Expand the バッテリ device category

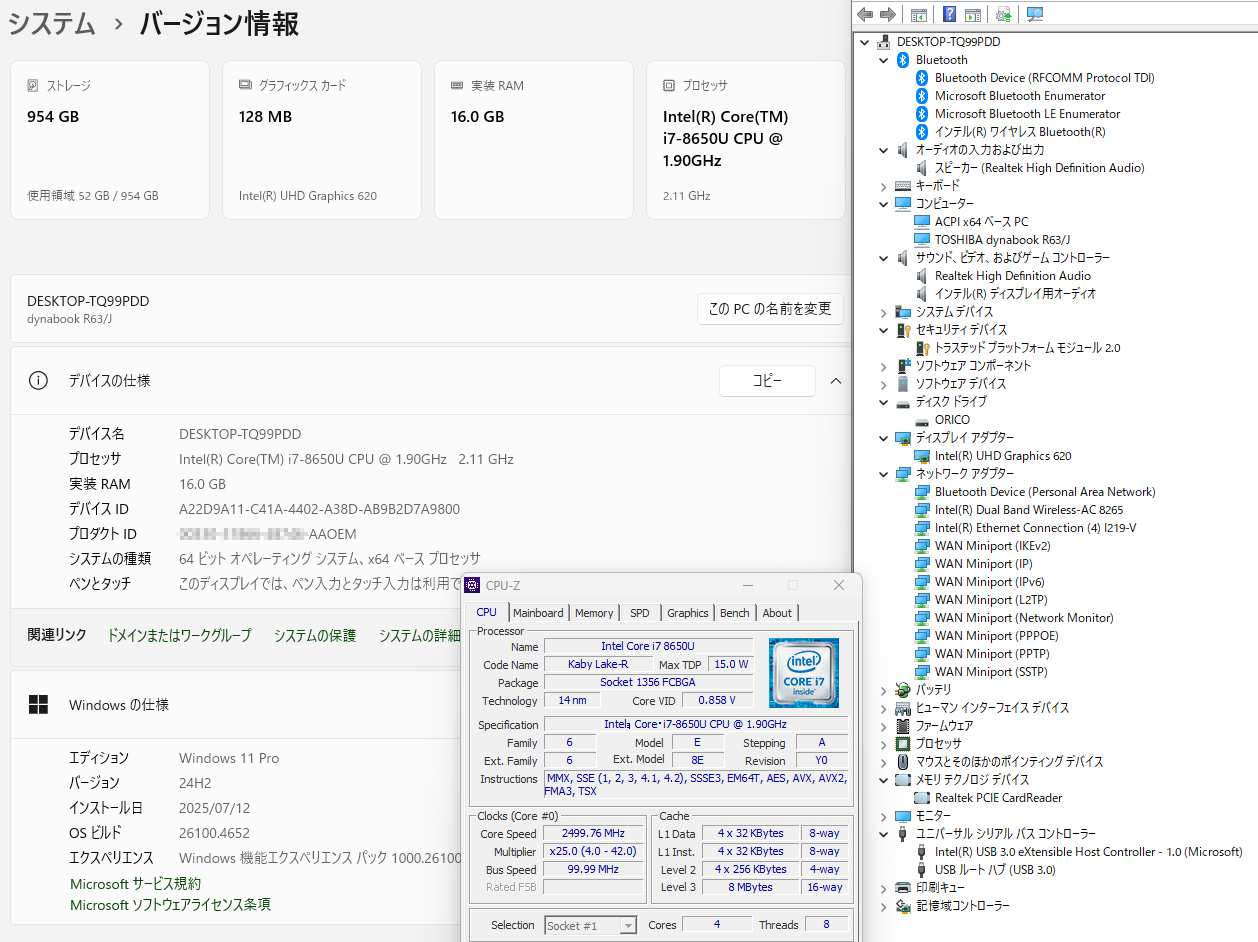(x=883, y=690)
